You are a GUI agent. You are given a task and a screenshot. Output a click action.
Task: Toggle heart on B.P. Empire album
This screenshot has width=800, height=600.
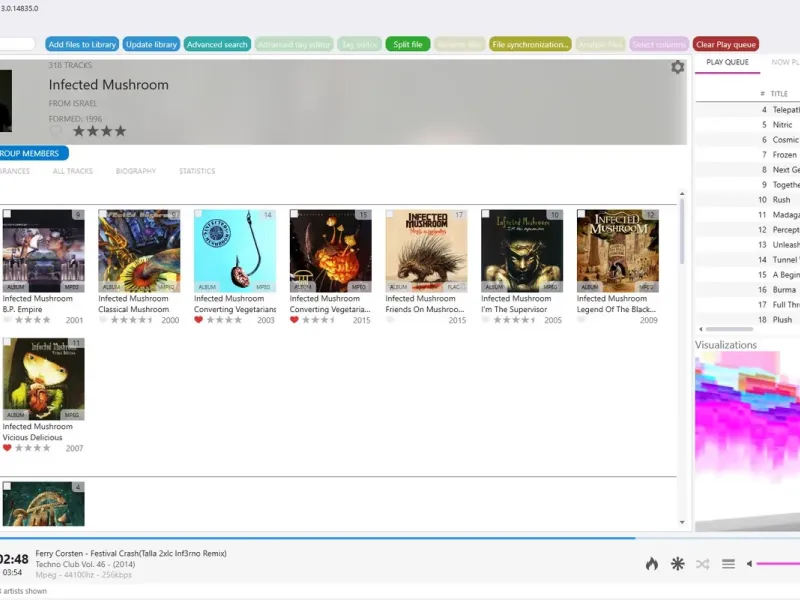pyautogui.click(x=7, y=320)
